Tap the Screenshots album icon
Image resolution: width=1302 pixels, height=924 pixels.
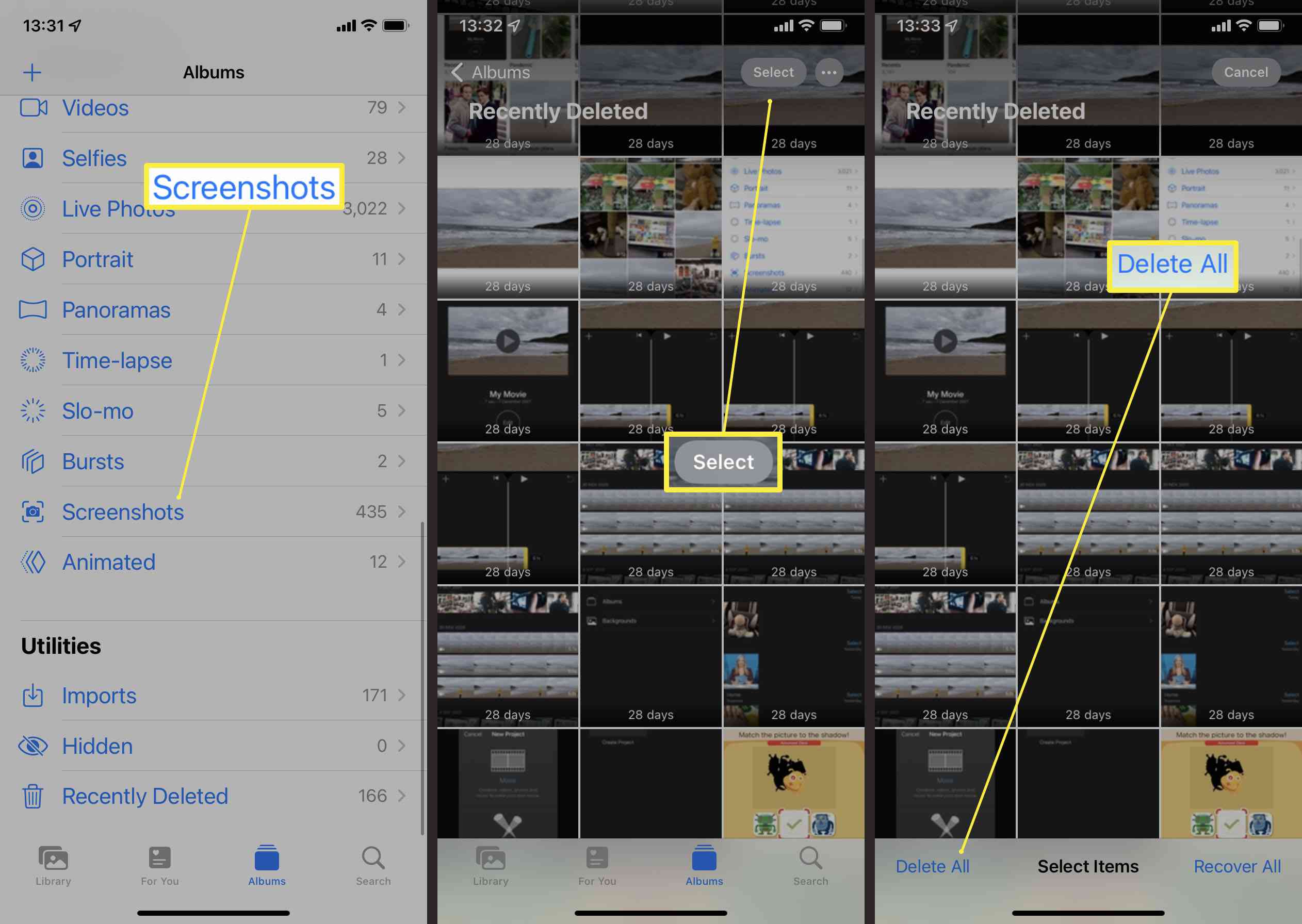coord(32,511)
